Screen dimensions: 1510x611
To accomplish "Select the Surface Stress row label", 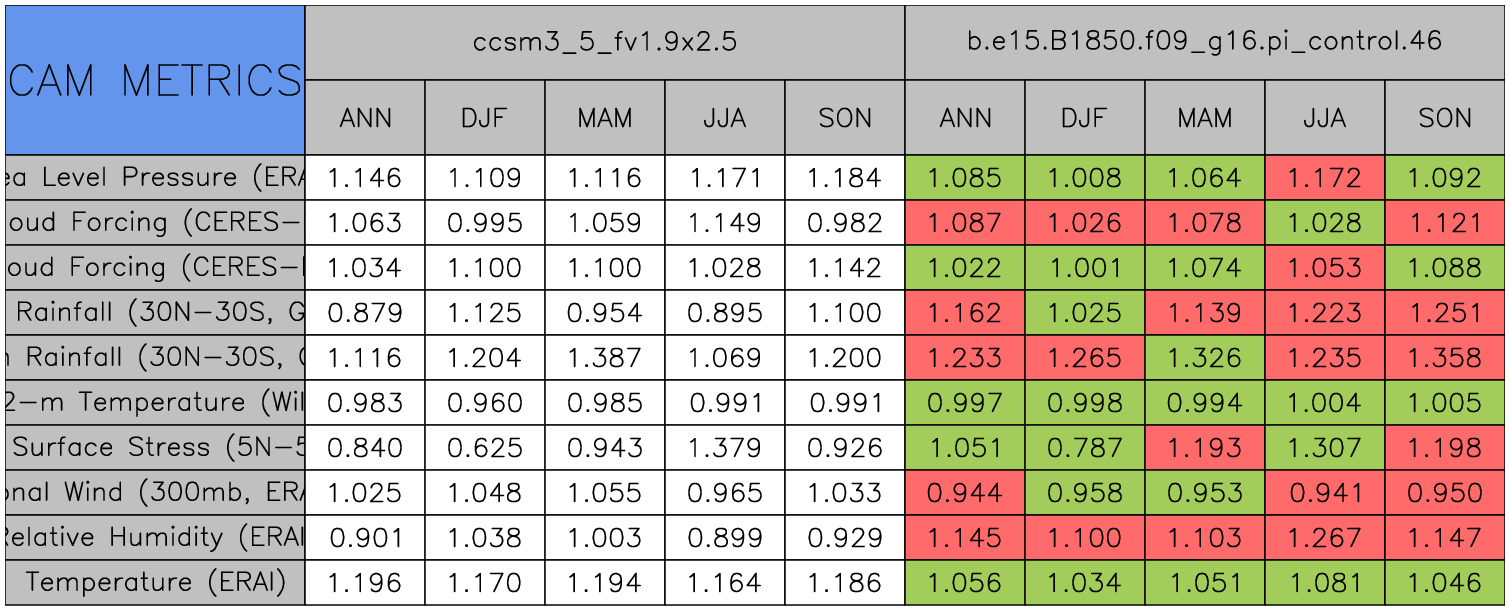I will tap(154, 447).
